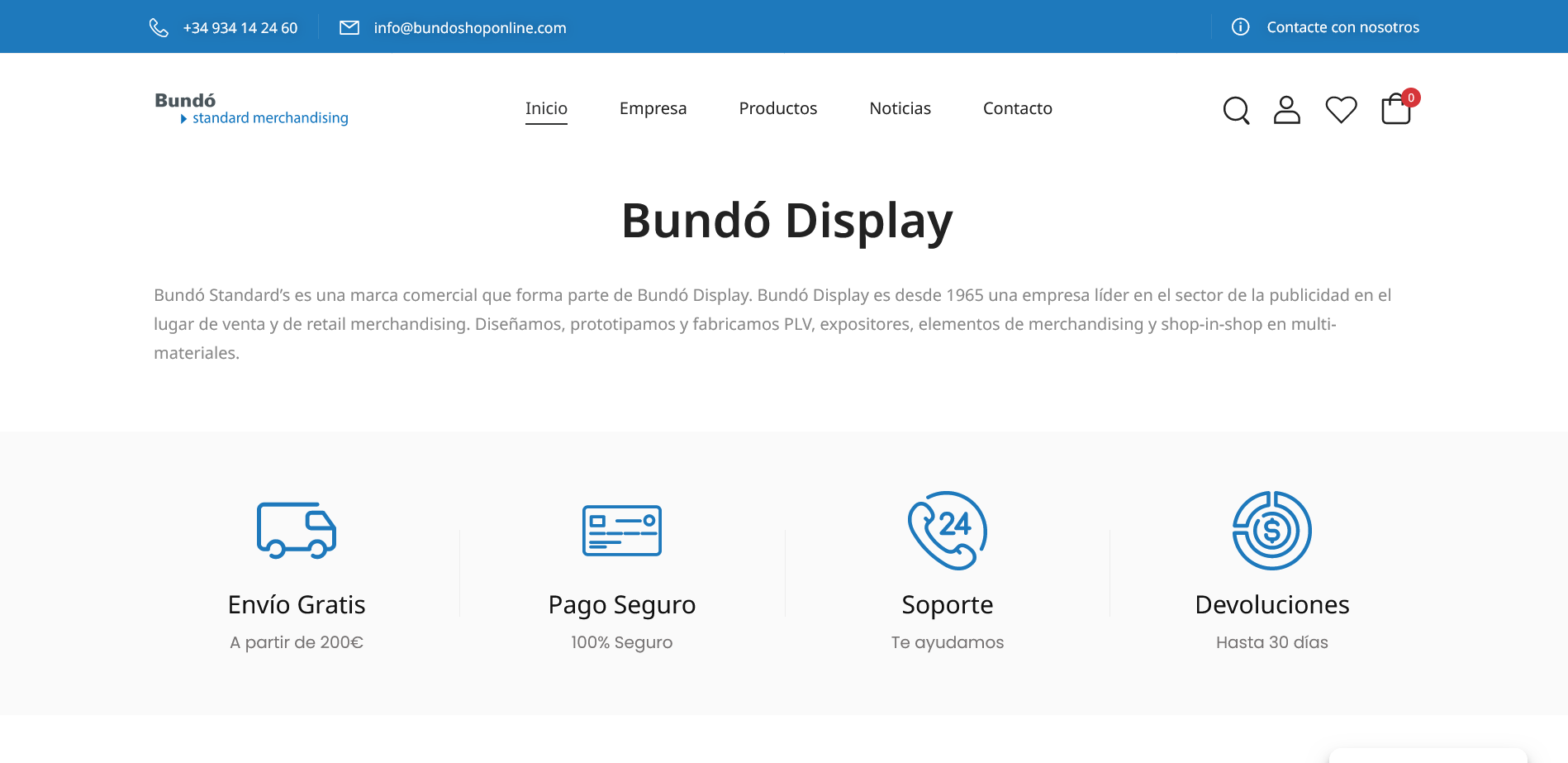Open the Productos menu item
Image resolution: width=1568 pixels, height=763 pixels.
tap(778, 108)
